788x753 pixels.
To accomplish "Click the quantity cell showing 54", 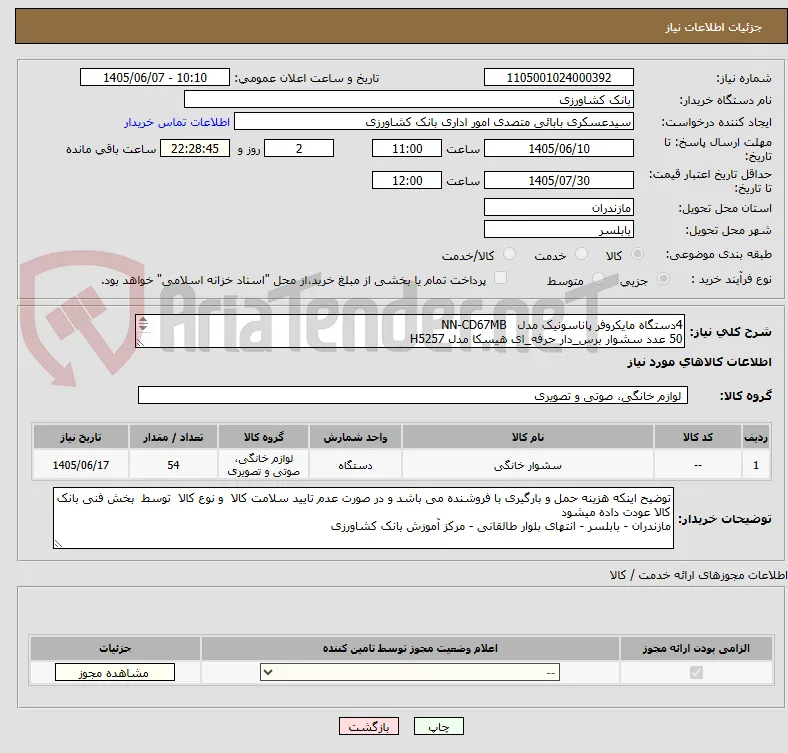I will point(173,465).
